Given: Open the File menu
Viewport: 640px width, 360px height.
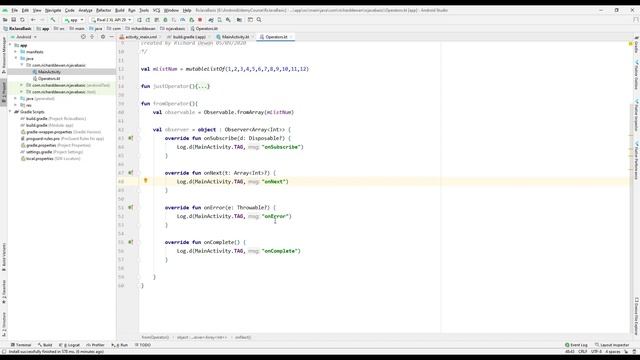Looking at the screenshot, I should [14, 10].
